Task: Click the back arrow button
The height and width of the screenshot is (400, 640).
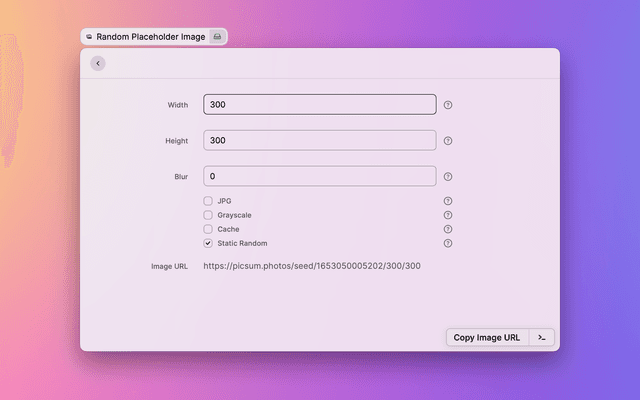Action: coord(97,63)
